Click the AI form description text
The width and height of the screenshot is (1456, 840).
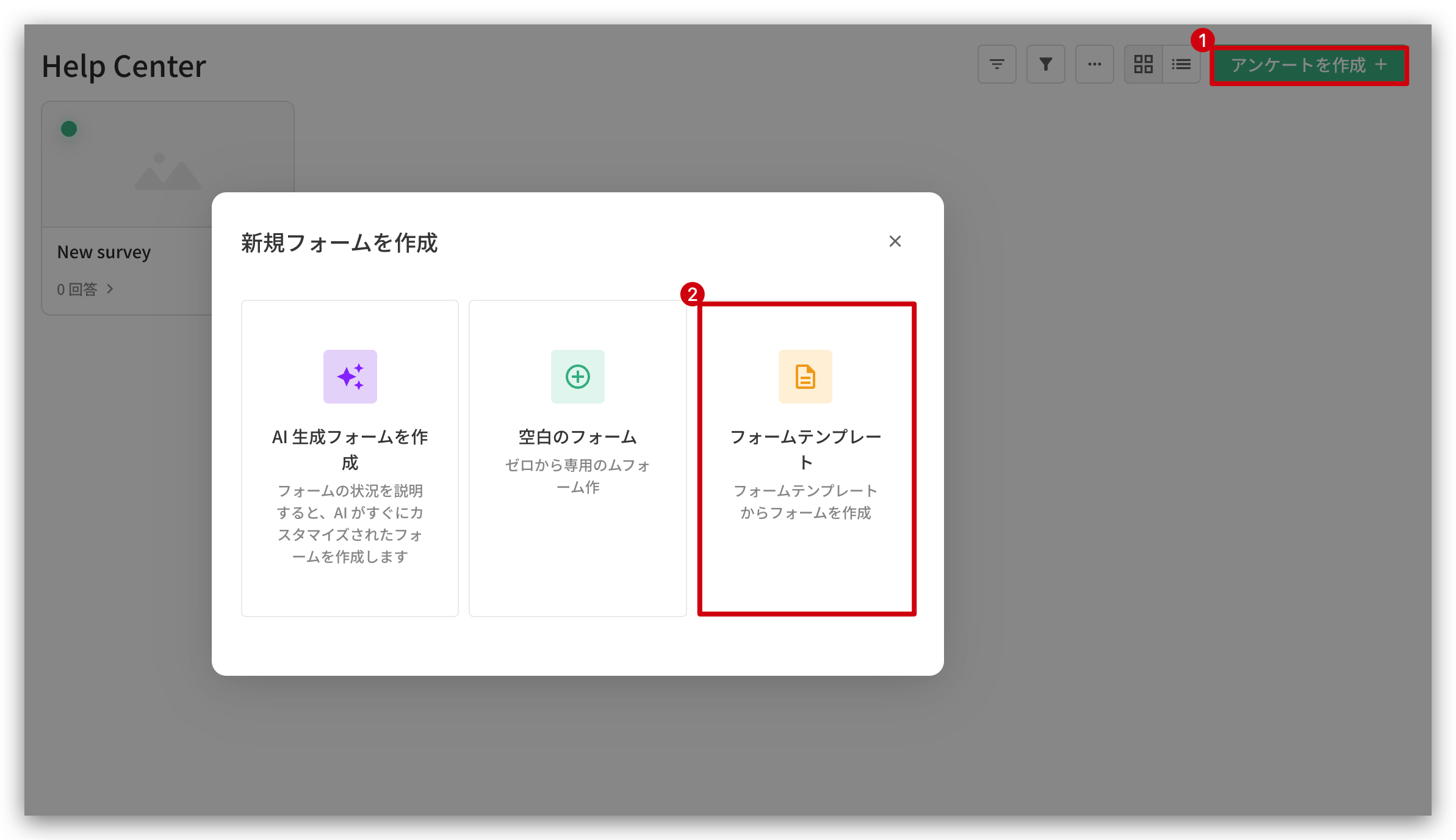[x=350, y=524]
